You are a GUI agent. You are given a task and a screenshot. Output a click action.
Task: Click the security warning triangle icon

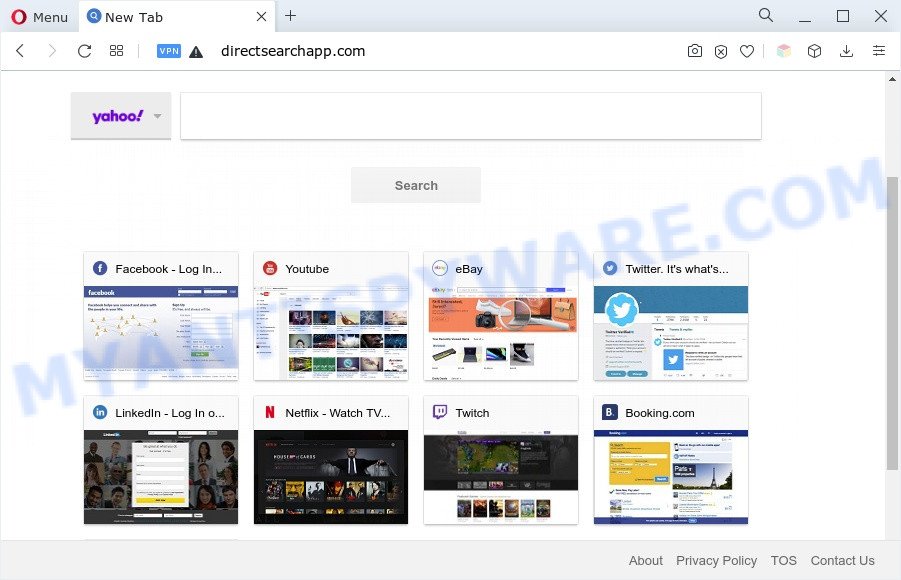pos(196,52)
